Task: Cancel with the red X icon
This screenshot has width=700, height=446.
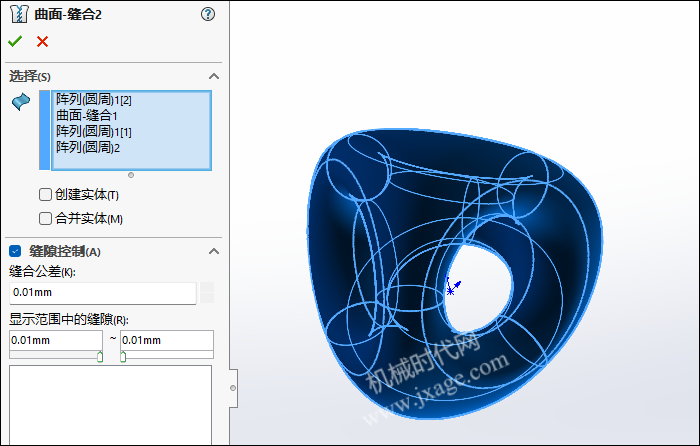Action: (42, 42)
